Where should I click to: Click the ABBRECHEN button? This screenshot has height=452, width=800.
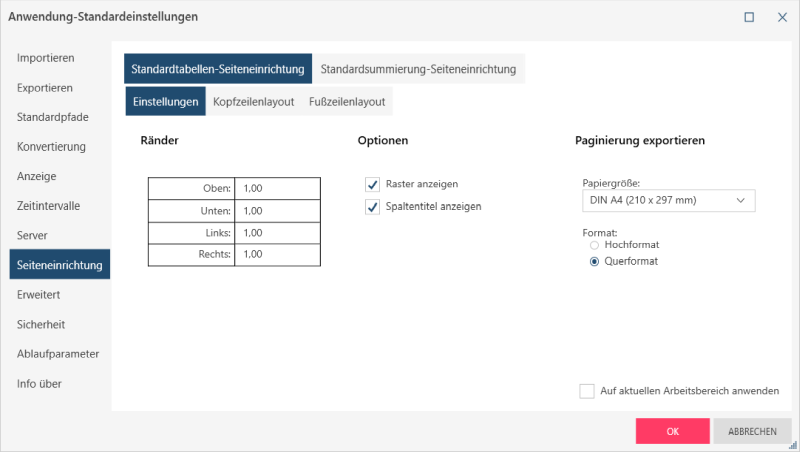pos(752,431)
